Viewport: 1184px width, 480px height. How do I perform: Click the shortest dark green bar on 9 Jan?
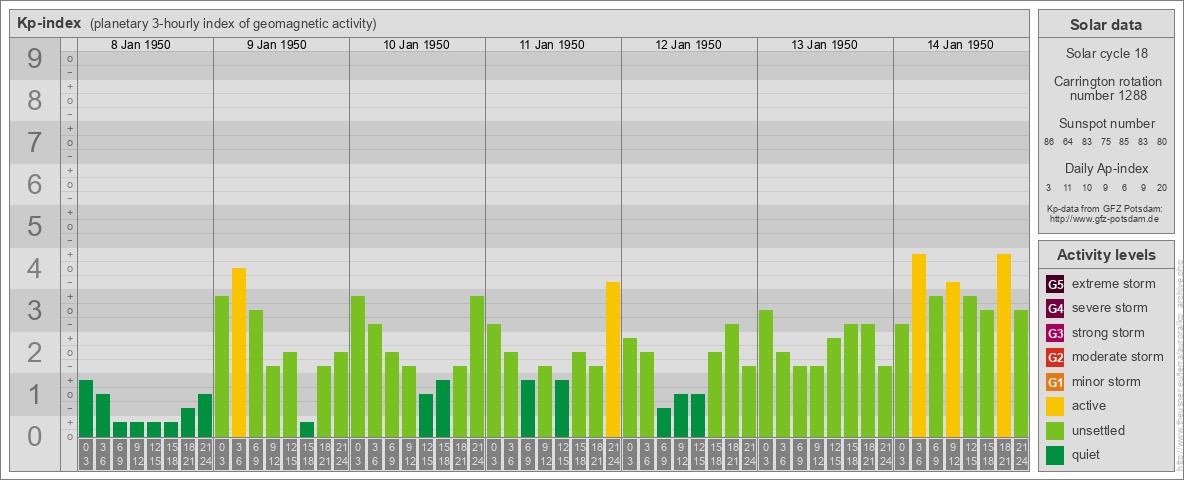pyautogui.click(x=307, y=429)
